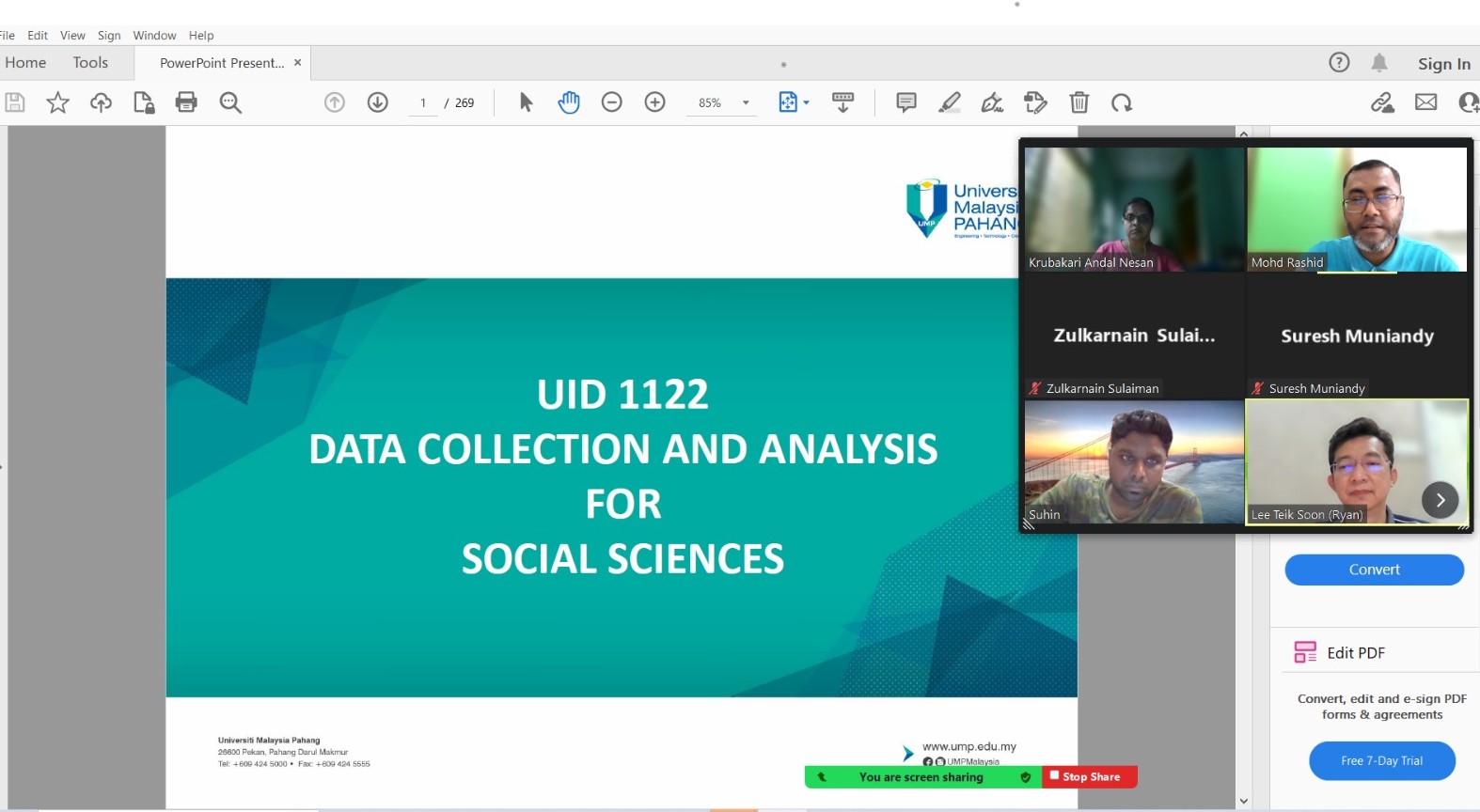This screenshot has height=812, width=1480.
Task: Click the page number field
Action: tap(423, 103)
